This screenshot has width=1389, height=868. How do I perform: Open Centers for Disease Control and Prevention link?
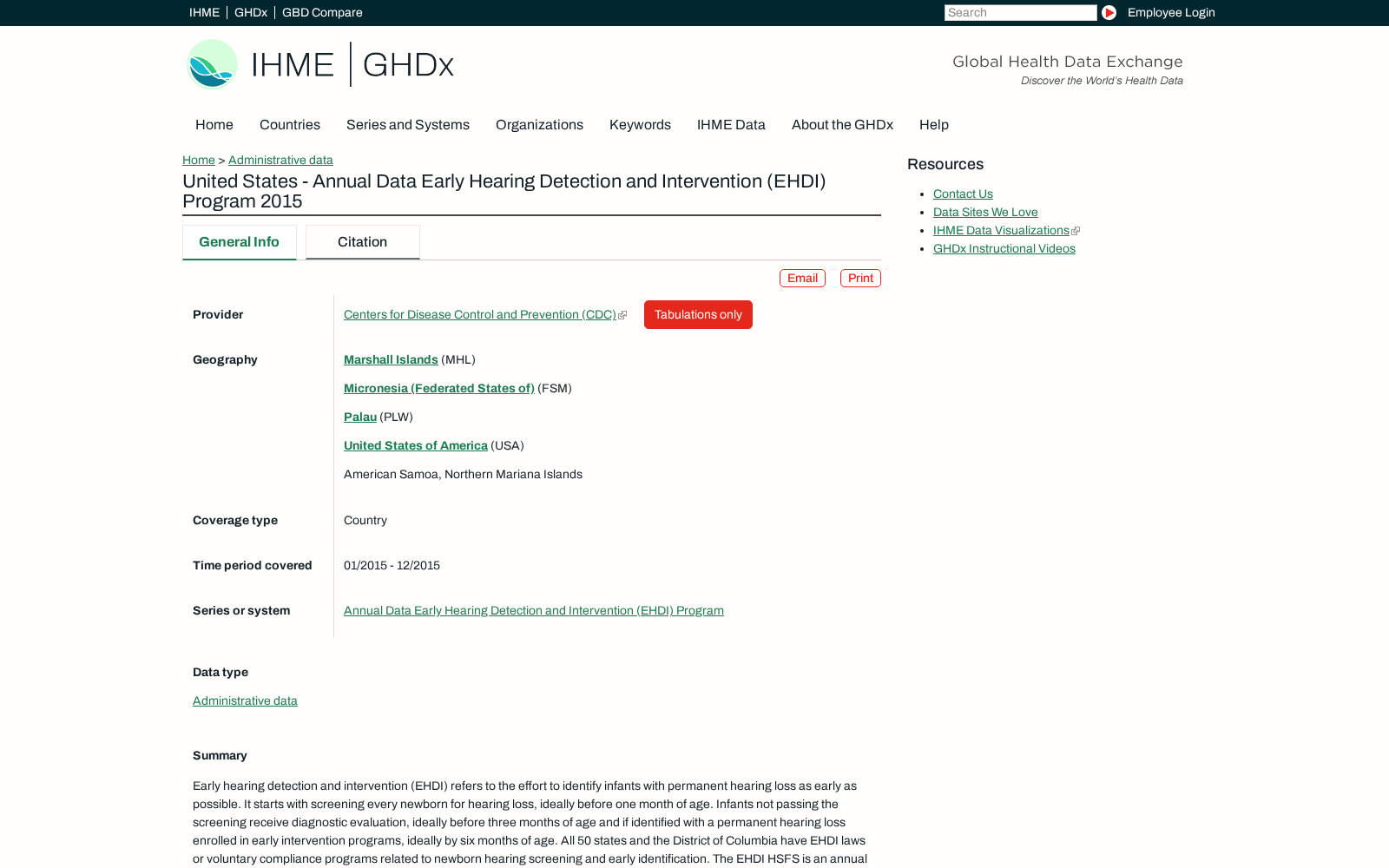click(x=479, y=315)
